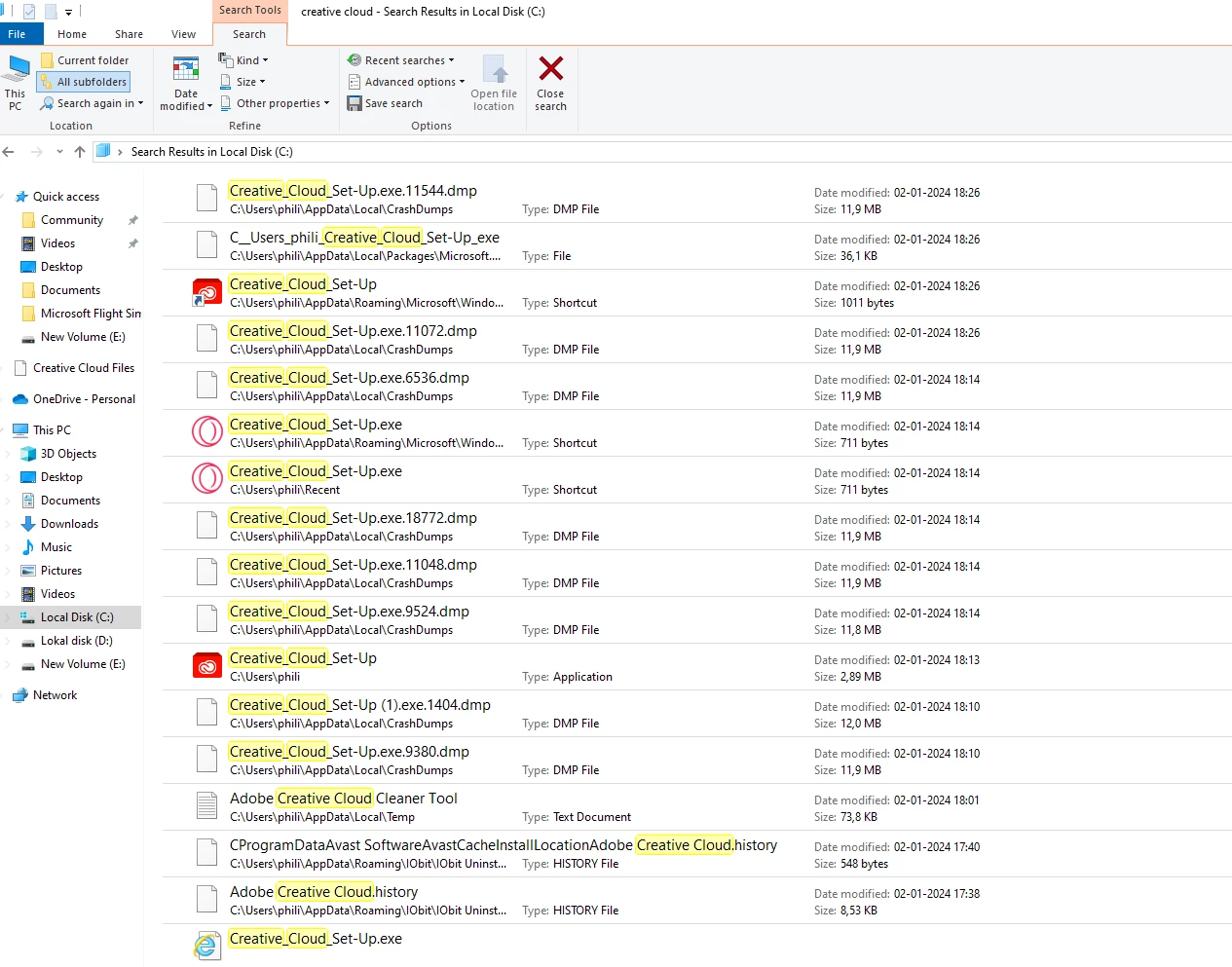Click Quick Access Toolbar customize arrow

pos(68,12)
